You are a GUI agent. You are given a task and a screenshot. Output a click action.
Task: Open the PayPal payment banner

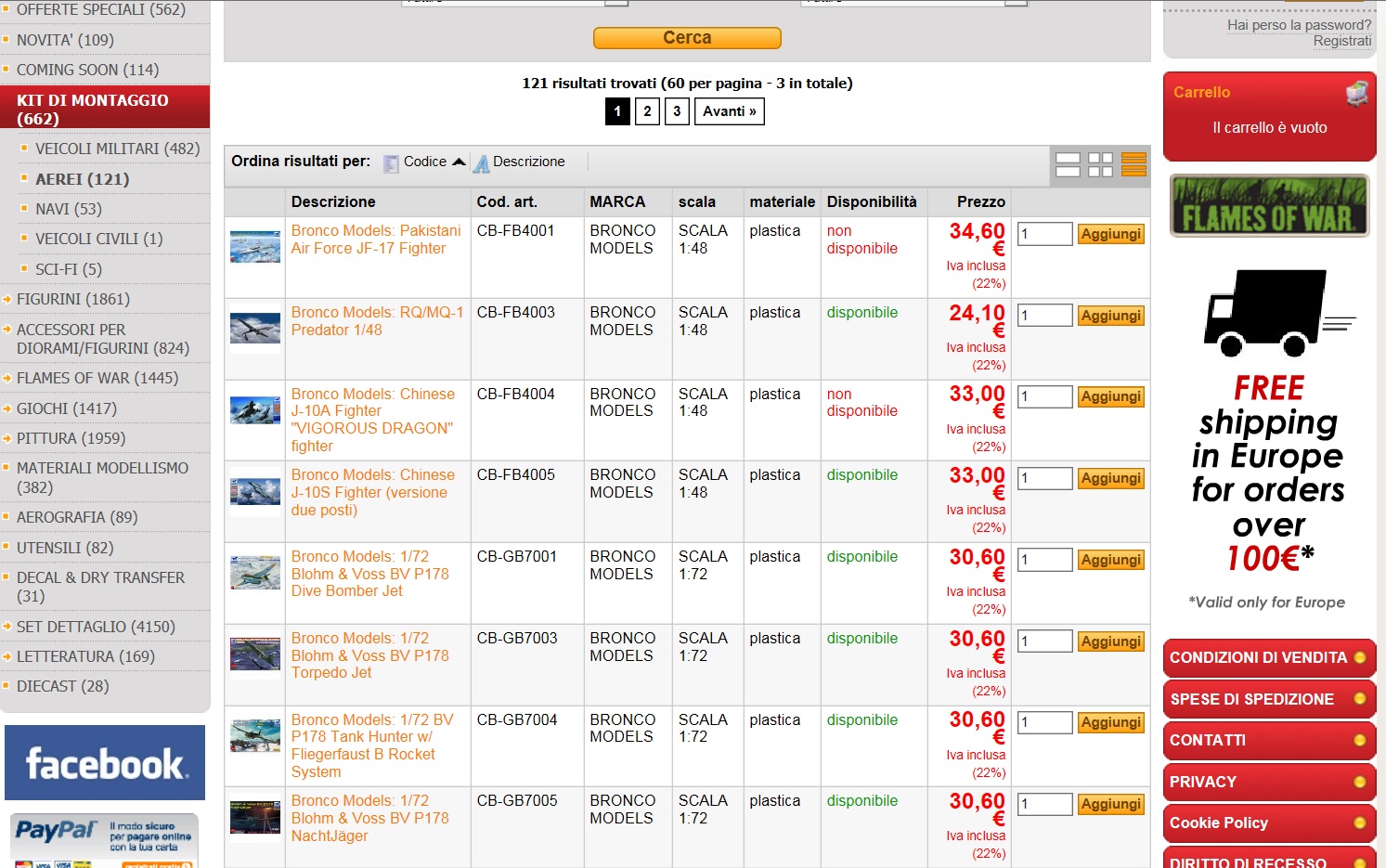(x=105, y=840)
